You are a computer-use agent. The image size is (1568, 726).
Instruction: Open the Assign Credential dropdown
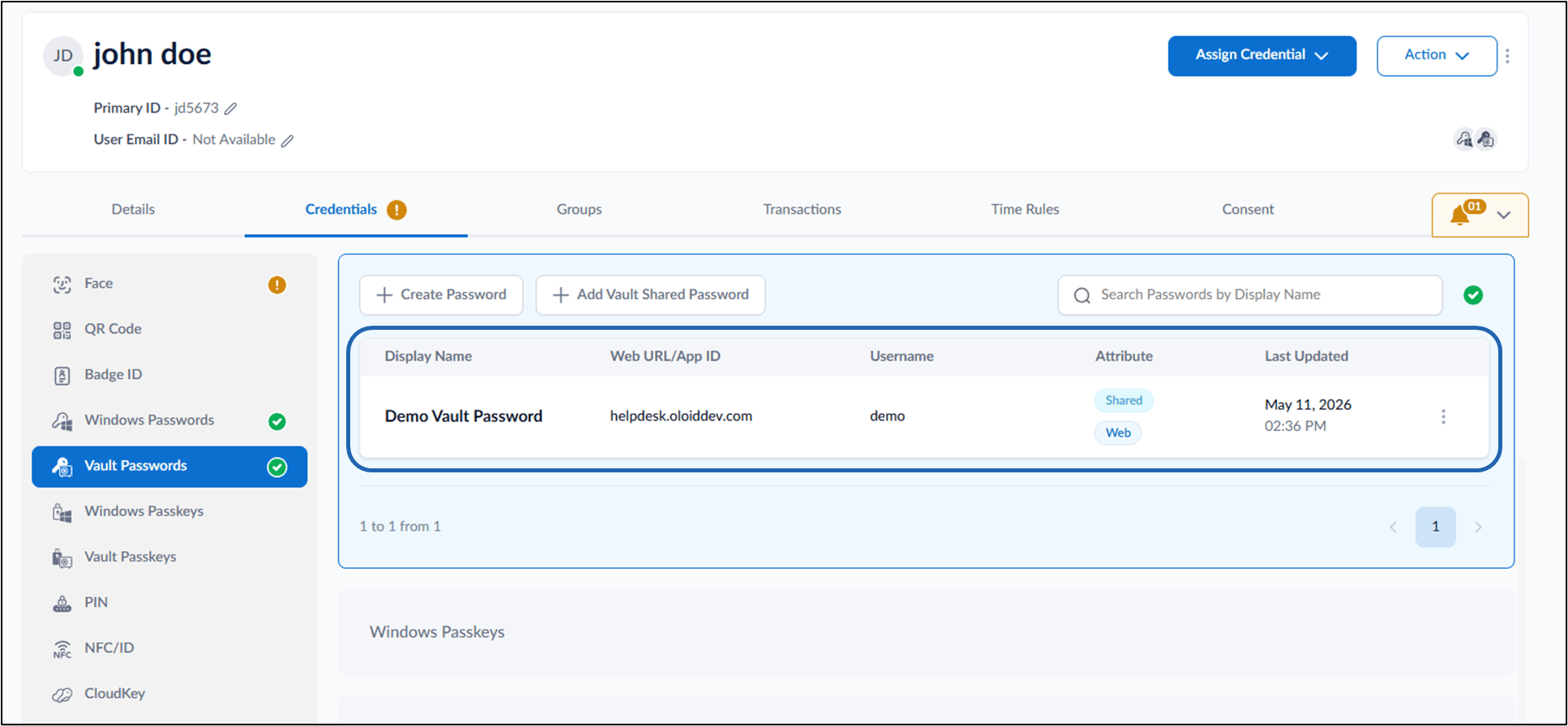pyautogui.click(x=1262, y=56)
